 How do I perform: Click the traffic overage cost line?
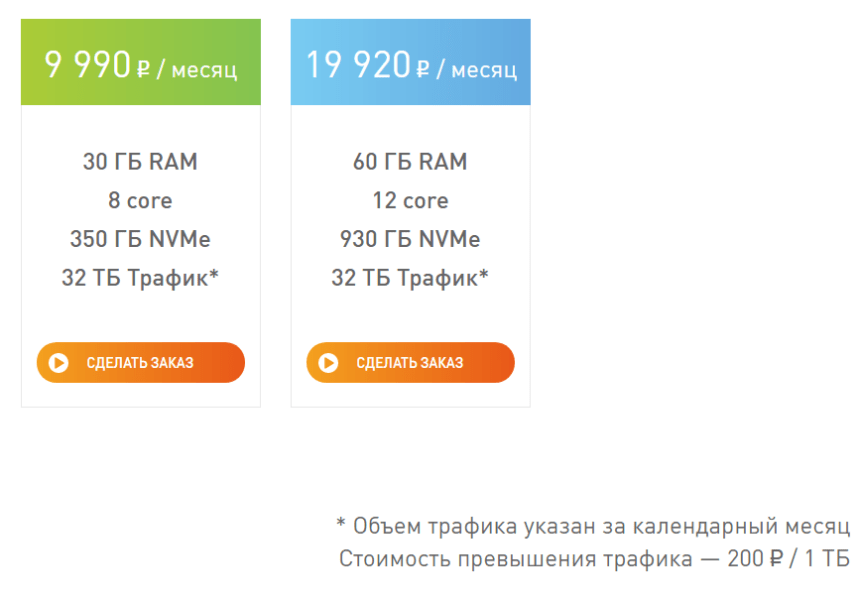click(595, 559)
